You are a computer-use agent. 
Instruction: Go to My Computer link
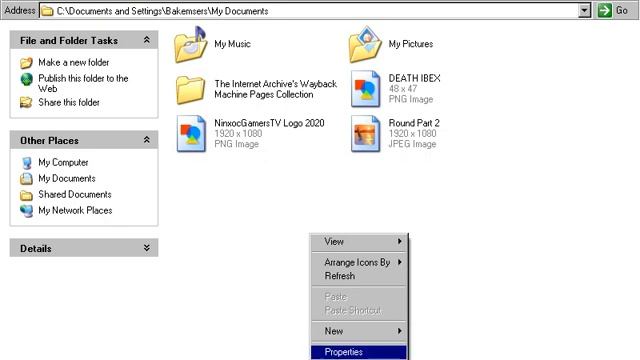[x=63, y=162]
